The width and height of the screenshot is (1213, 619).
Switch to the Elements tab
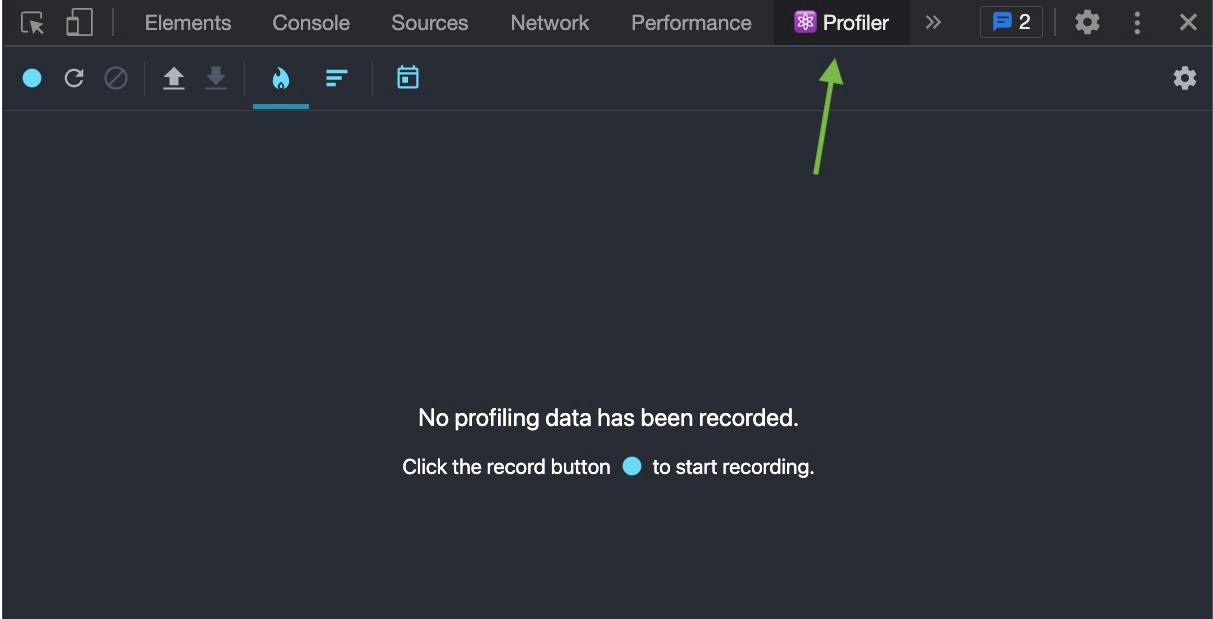tap(188, 23)
